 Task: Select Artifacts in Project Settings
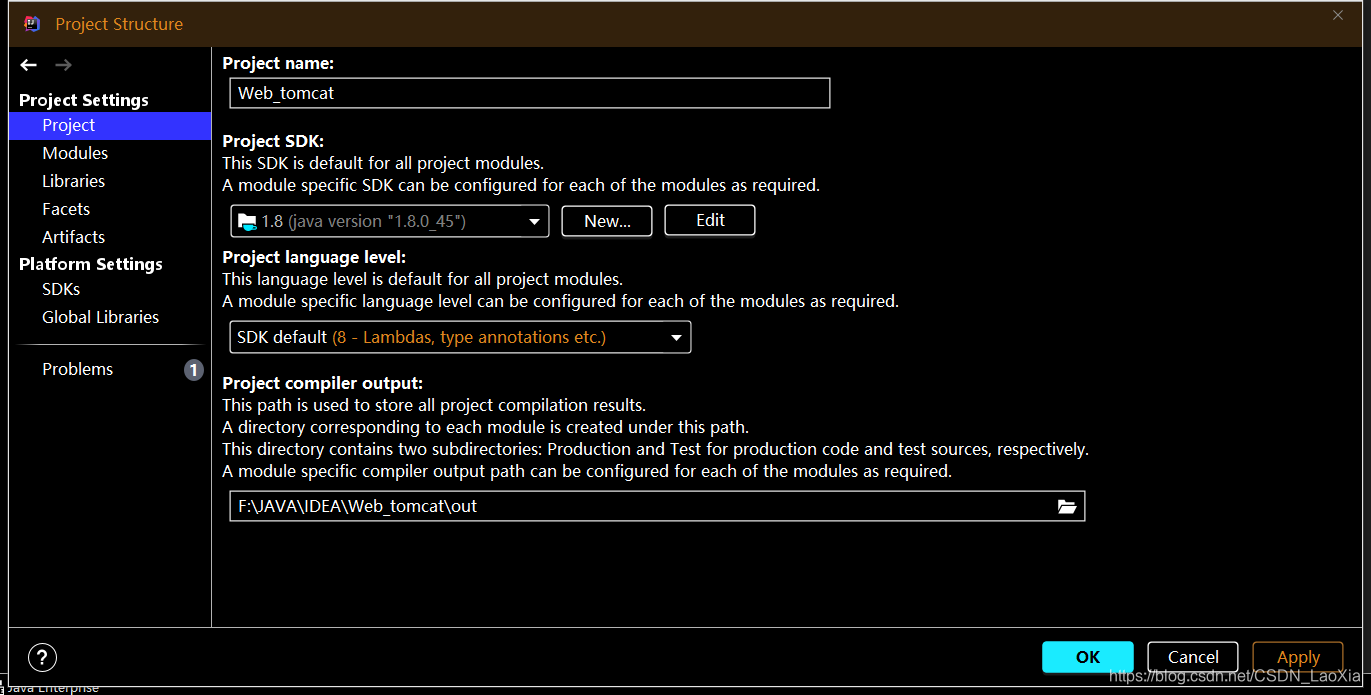(x=73, y=236)
